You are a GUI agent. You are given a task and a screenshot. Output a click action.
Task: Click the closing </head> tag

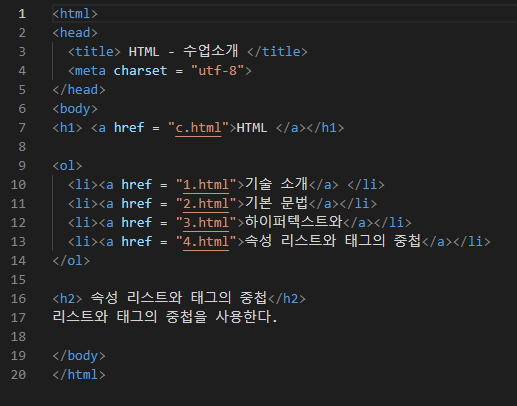click(x=79, y=90)
